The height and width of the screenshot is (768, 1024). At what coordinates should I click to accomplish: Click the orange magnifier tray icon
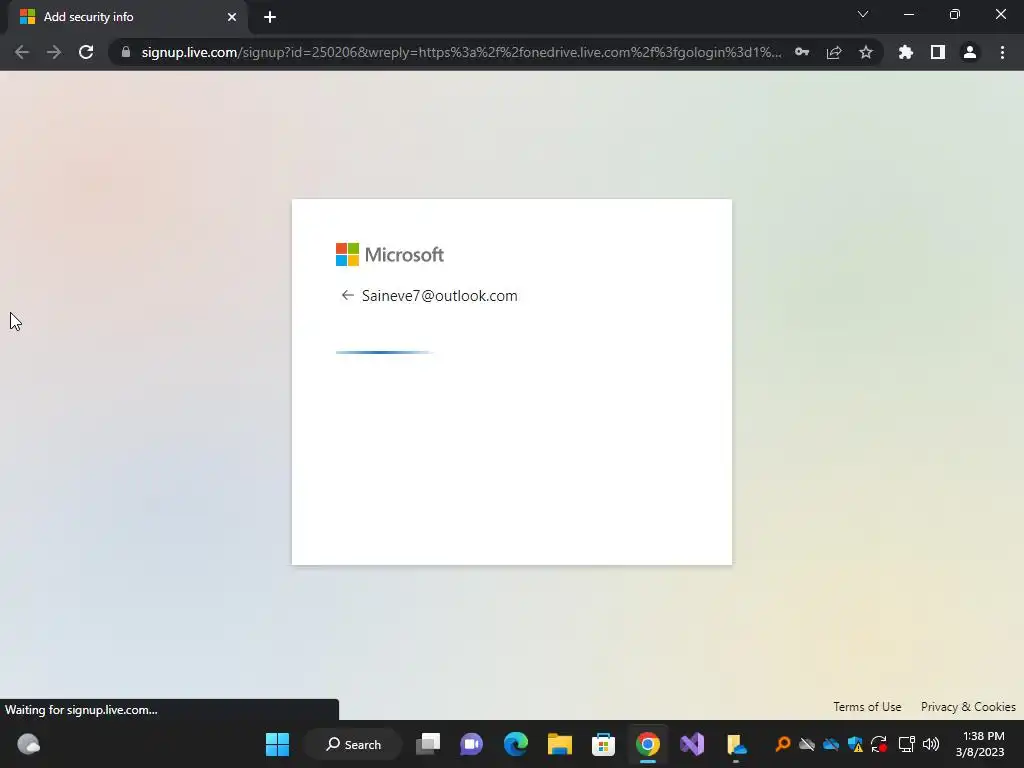pos(782,744)
